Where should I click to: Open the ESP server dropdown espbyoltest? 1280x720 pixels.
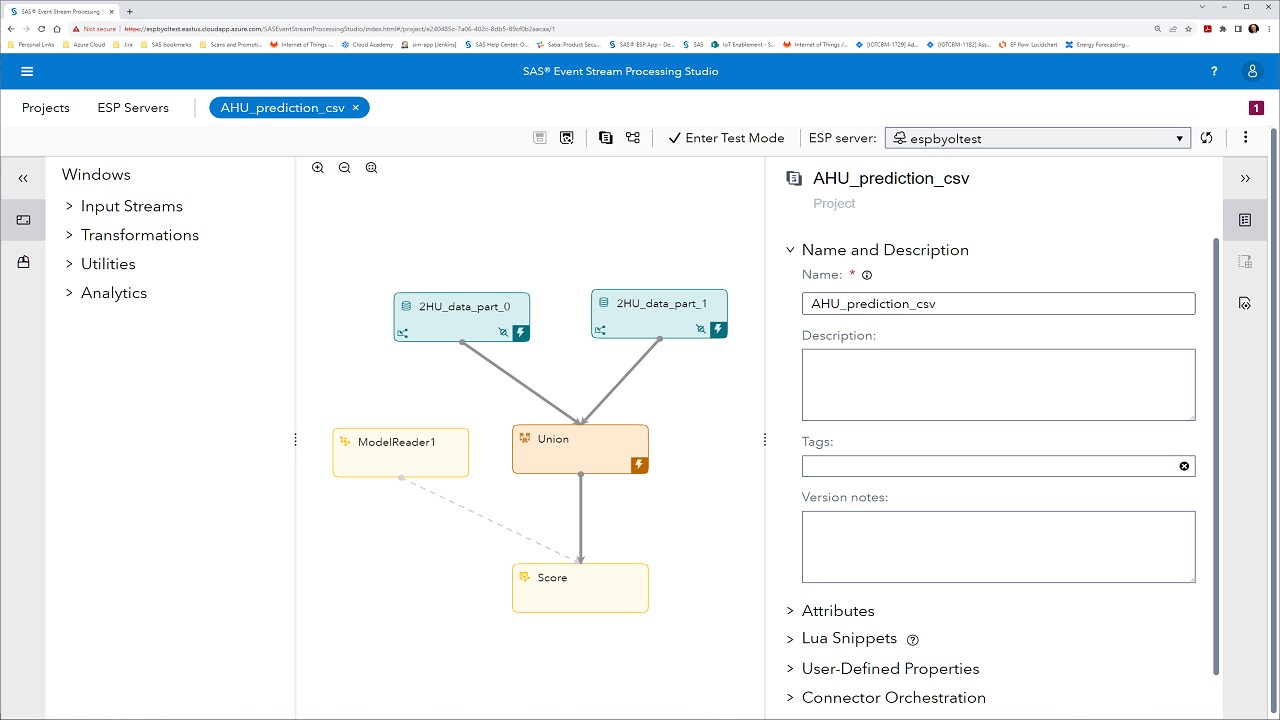(x=1037, y=138)
